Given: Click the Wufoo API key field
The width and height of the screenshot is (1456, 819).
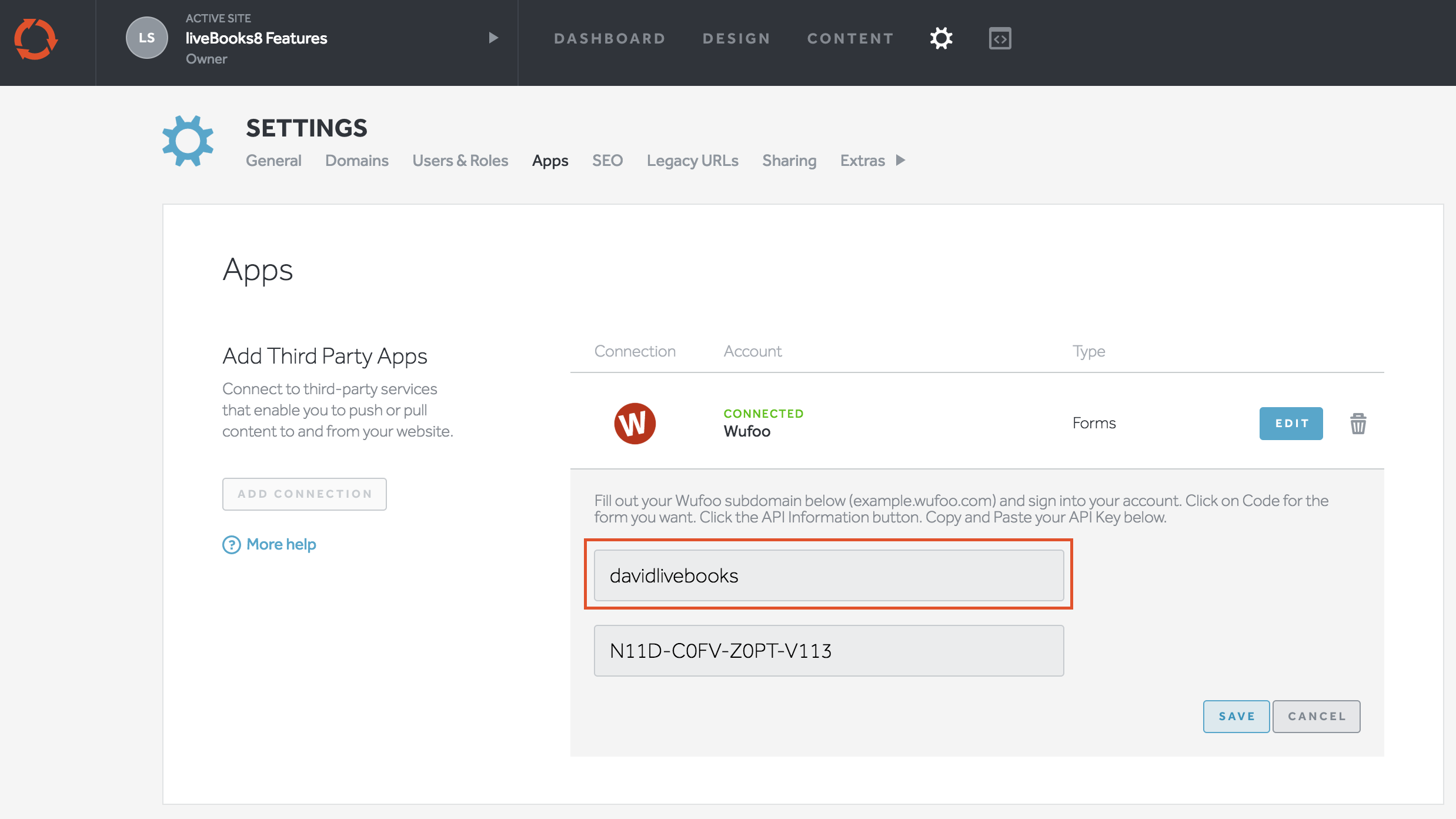Looking at the screenshot, I should click(828, 651).
